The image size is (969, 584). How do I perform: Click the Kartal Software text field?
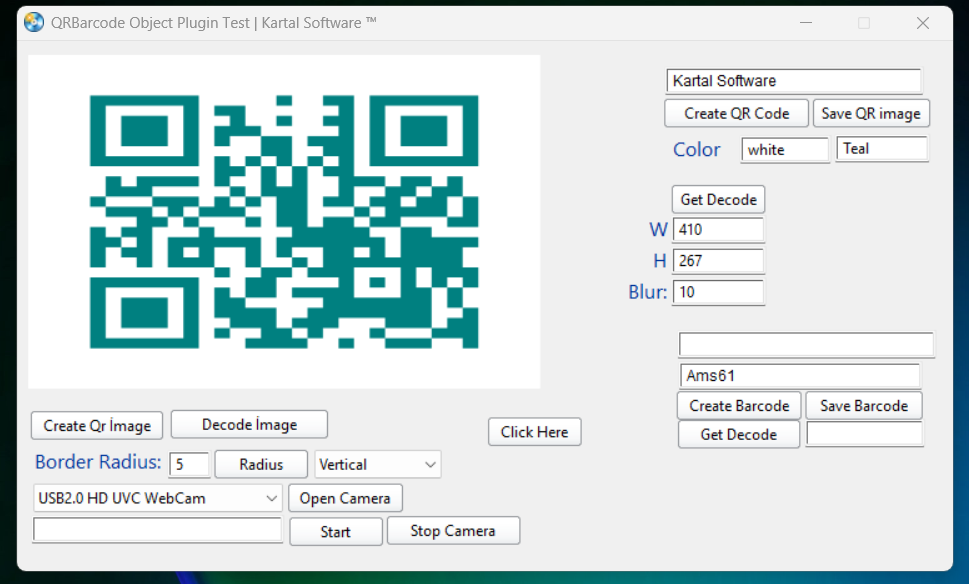click(793, 81)
